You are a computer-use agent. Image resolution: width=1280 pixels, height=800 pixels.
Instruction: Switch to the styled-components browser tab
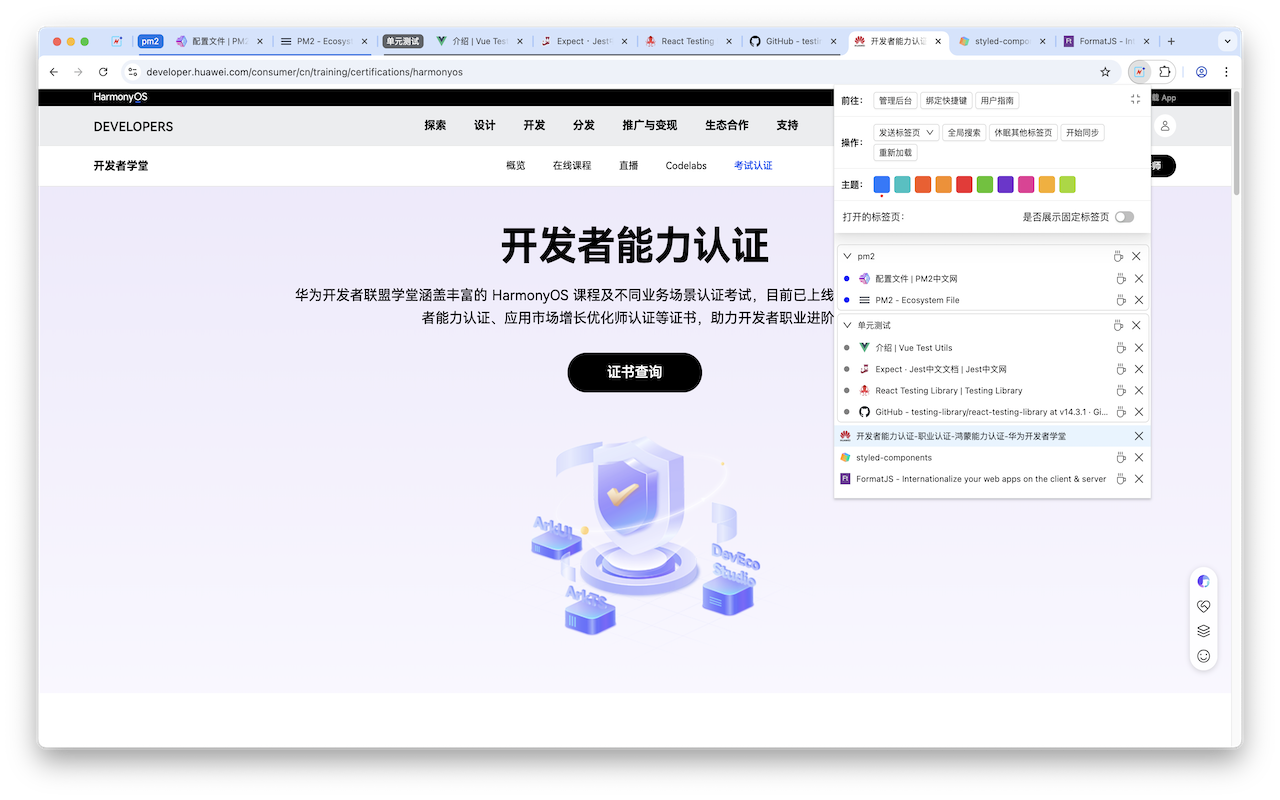coord(1001,41)
